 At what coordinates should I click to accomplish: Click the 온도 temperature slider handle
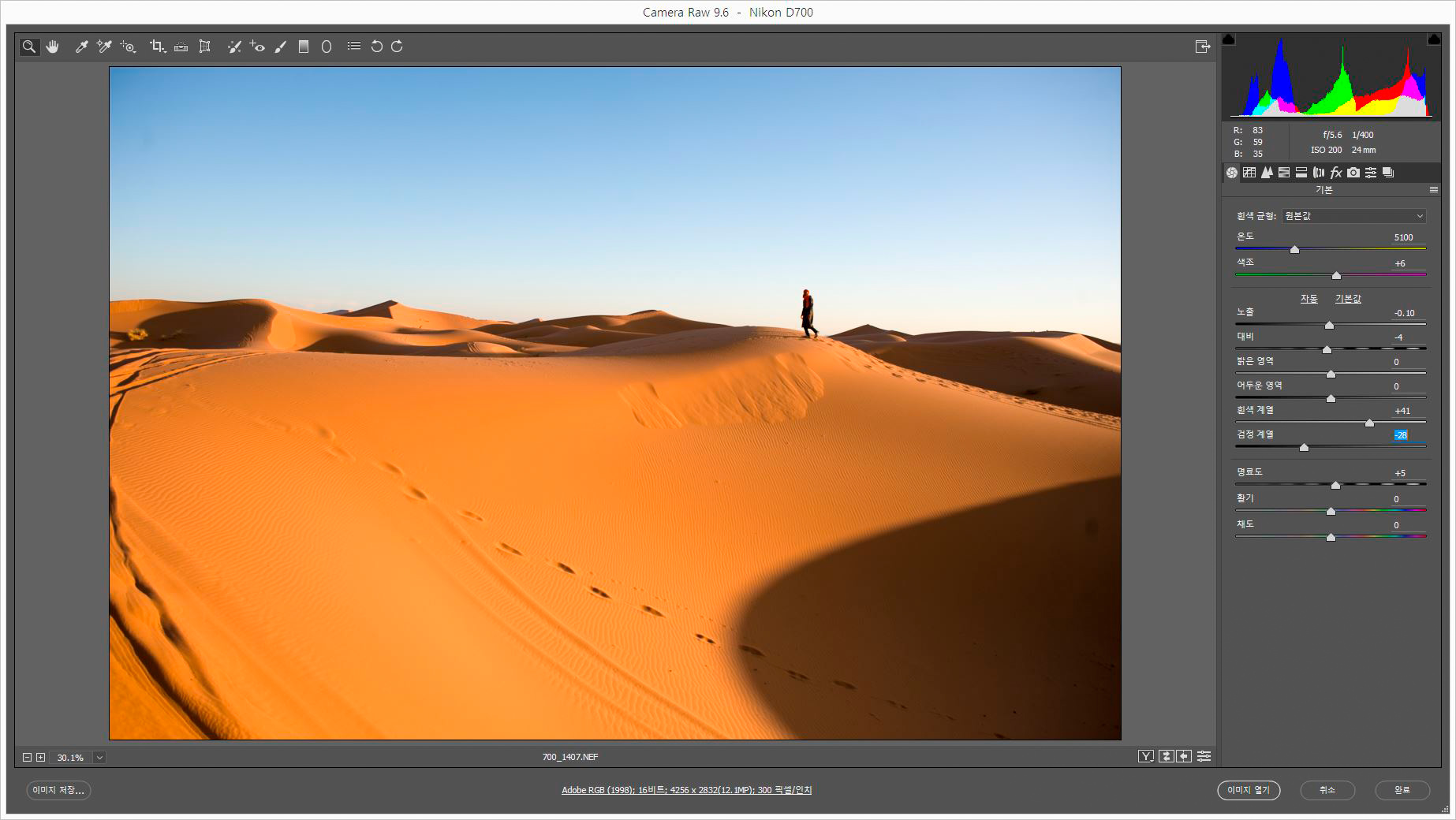tap(1294, 249)
